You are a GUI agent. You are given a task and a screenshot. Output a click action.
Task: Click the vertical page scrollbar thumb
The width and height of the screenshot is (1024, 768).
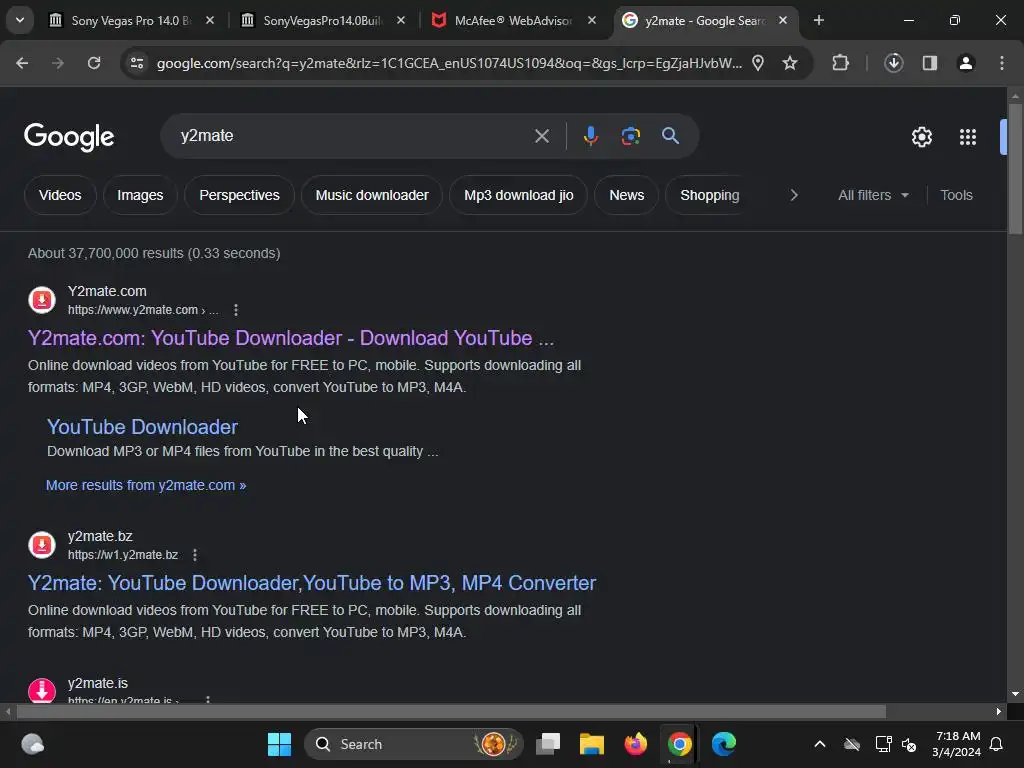(1015, 168)
